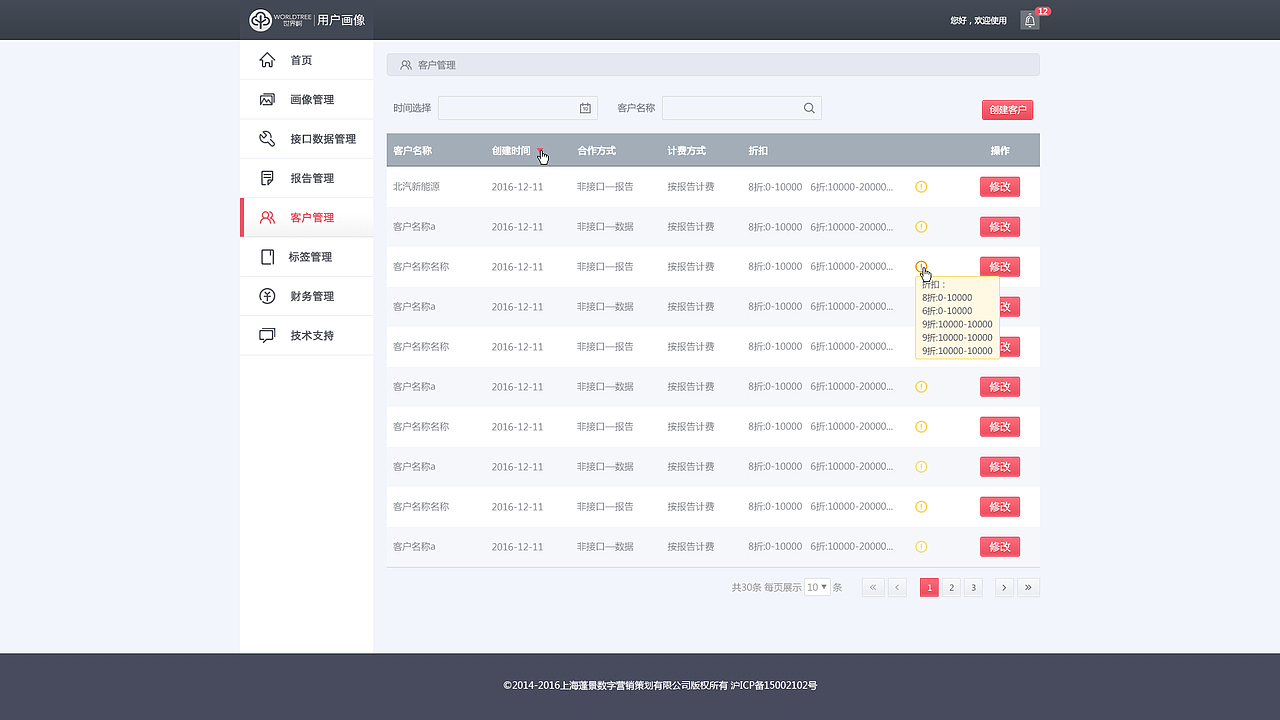This screenshot has width=1280, height=720.
Task: Open the 首页 home page via sidebar icon
Action: [x=266, y=59]
